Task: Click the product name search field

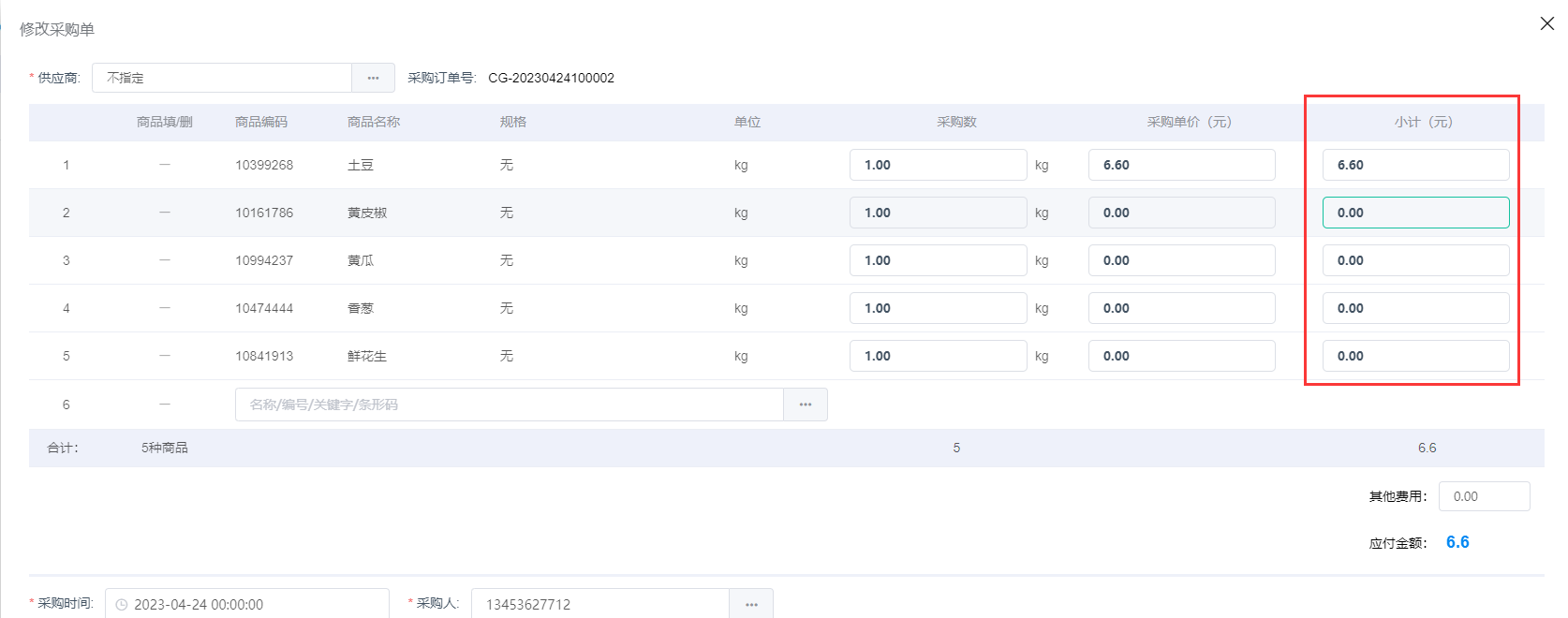Action: 509,405
